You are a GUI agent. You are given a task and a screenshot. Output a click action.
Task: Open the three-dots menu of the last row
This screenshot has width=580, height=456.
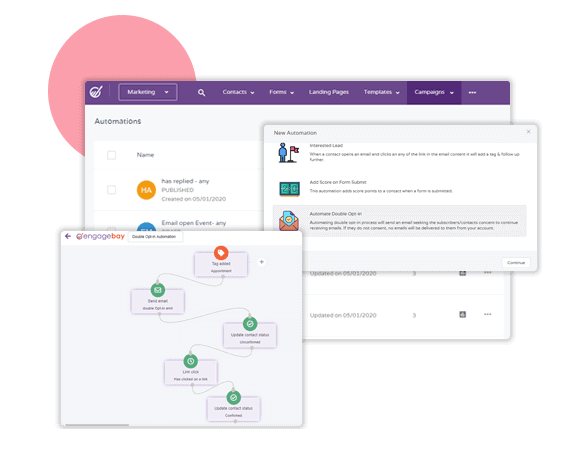488,314
